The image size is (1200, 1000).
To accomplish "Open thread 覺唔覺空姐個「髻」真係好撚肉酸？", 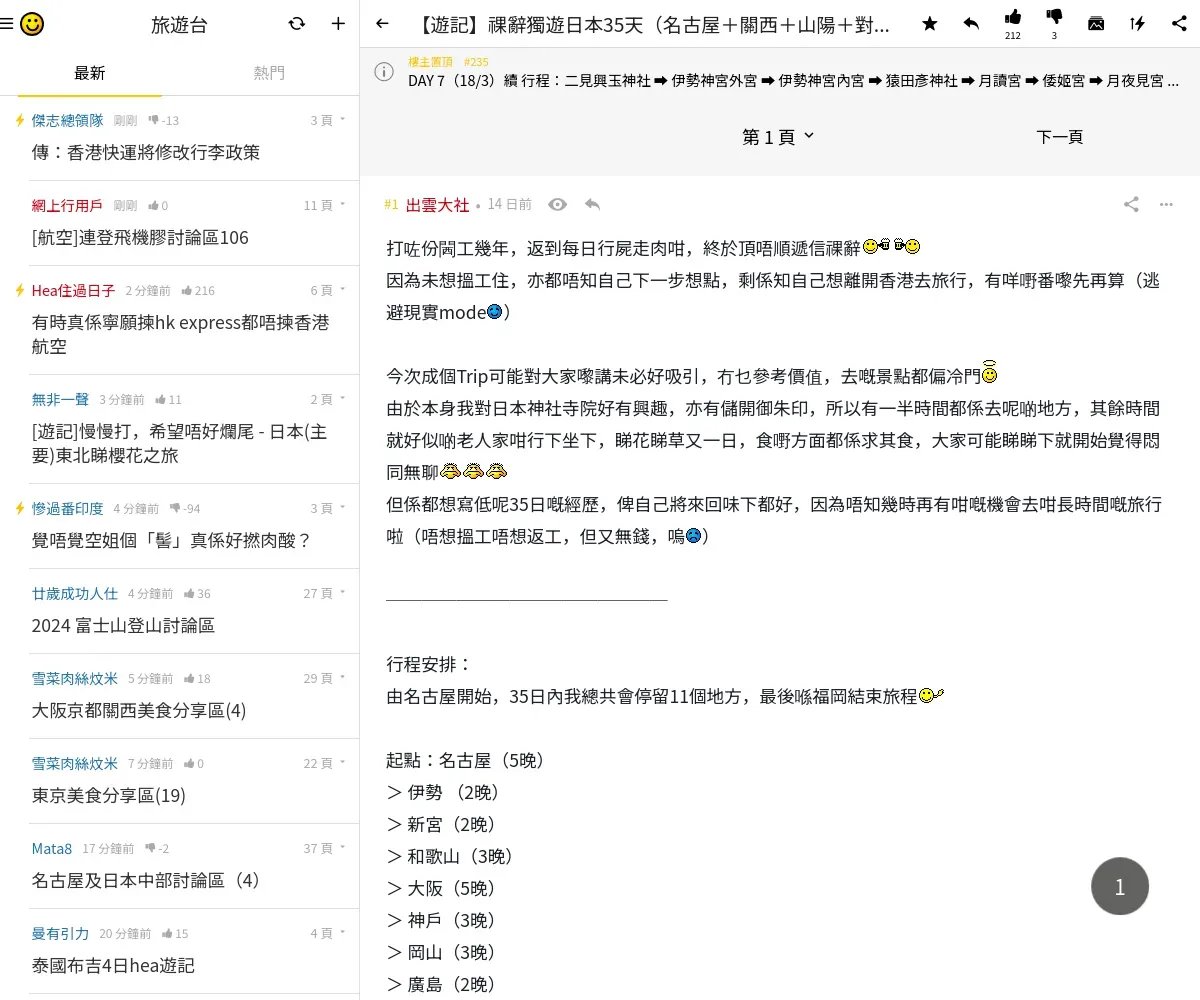I will [x=172, y=540].
